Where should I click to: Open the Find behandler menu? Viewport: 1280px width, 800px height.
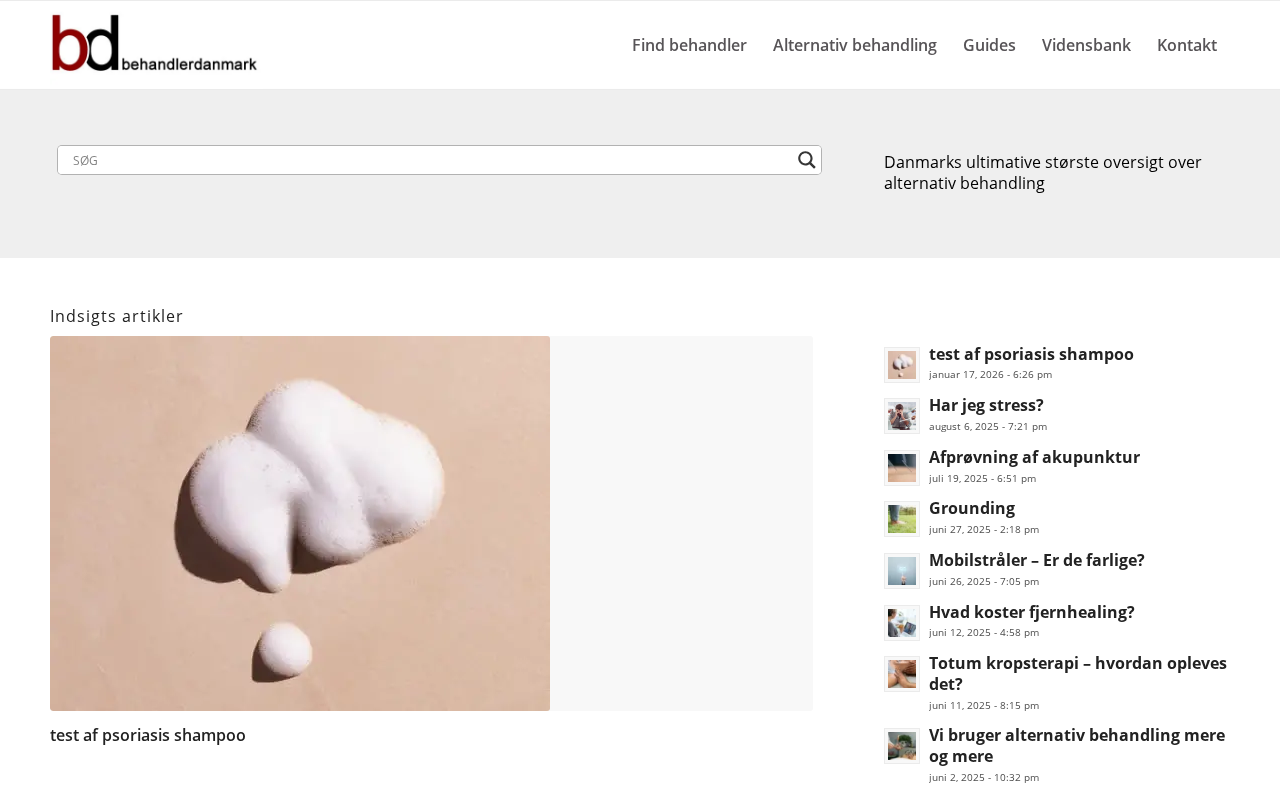(x=689, y=45)
